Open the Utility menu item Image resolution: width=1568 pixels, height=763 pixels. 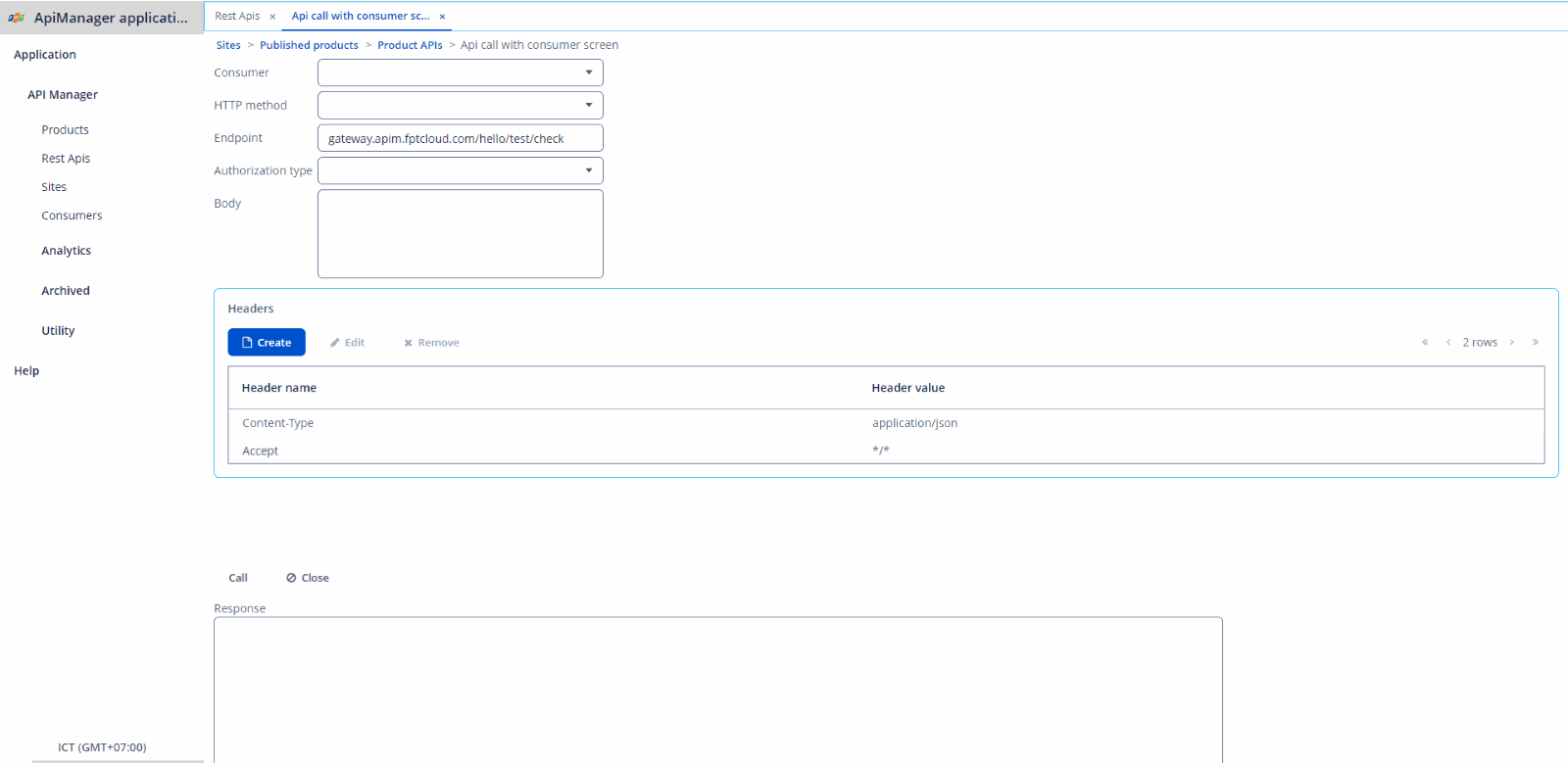pyautogui.click(x=58, y=331)
